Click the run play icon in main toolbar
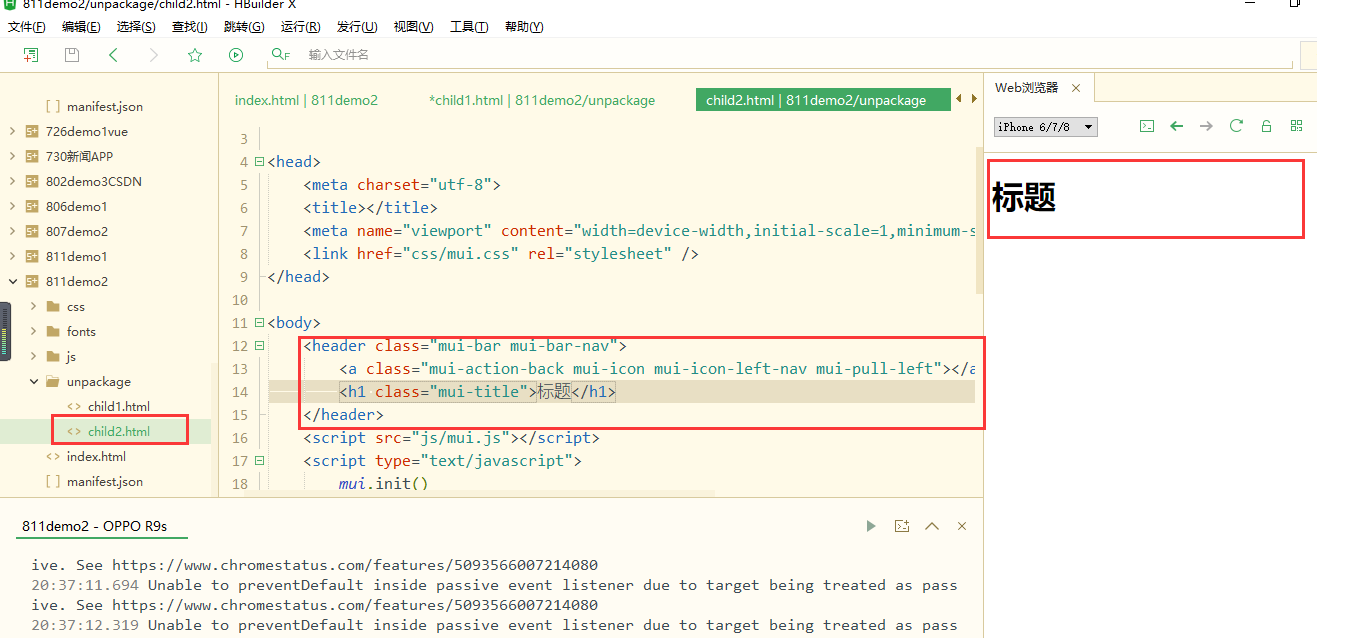This screenshot has height=638, width=1350. (236, 55)
